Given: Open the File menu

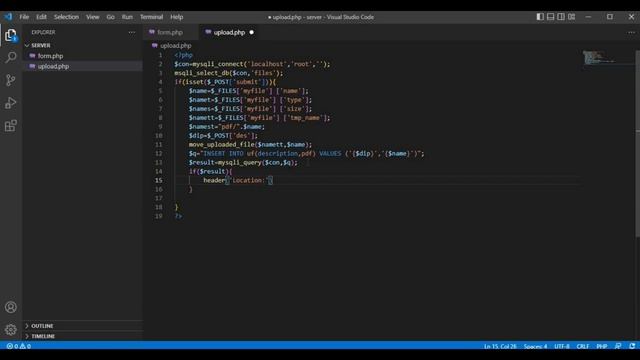Looking at the screenshot, I should point(24,17).
